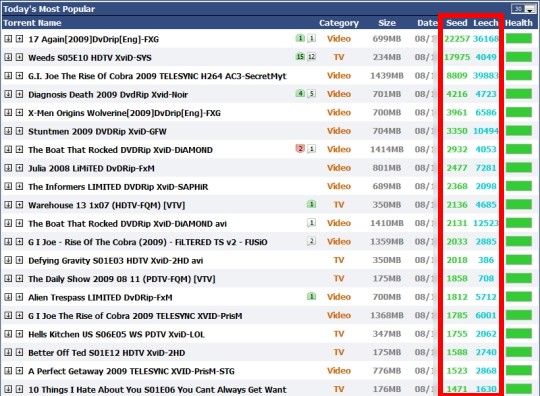Open results count dropdown in Today's Most Popular header
Image resolution: width=540 pixels, height=396 pixels.
(523, 9)
